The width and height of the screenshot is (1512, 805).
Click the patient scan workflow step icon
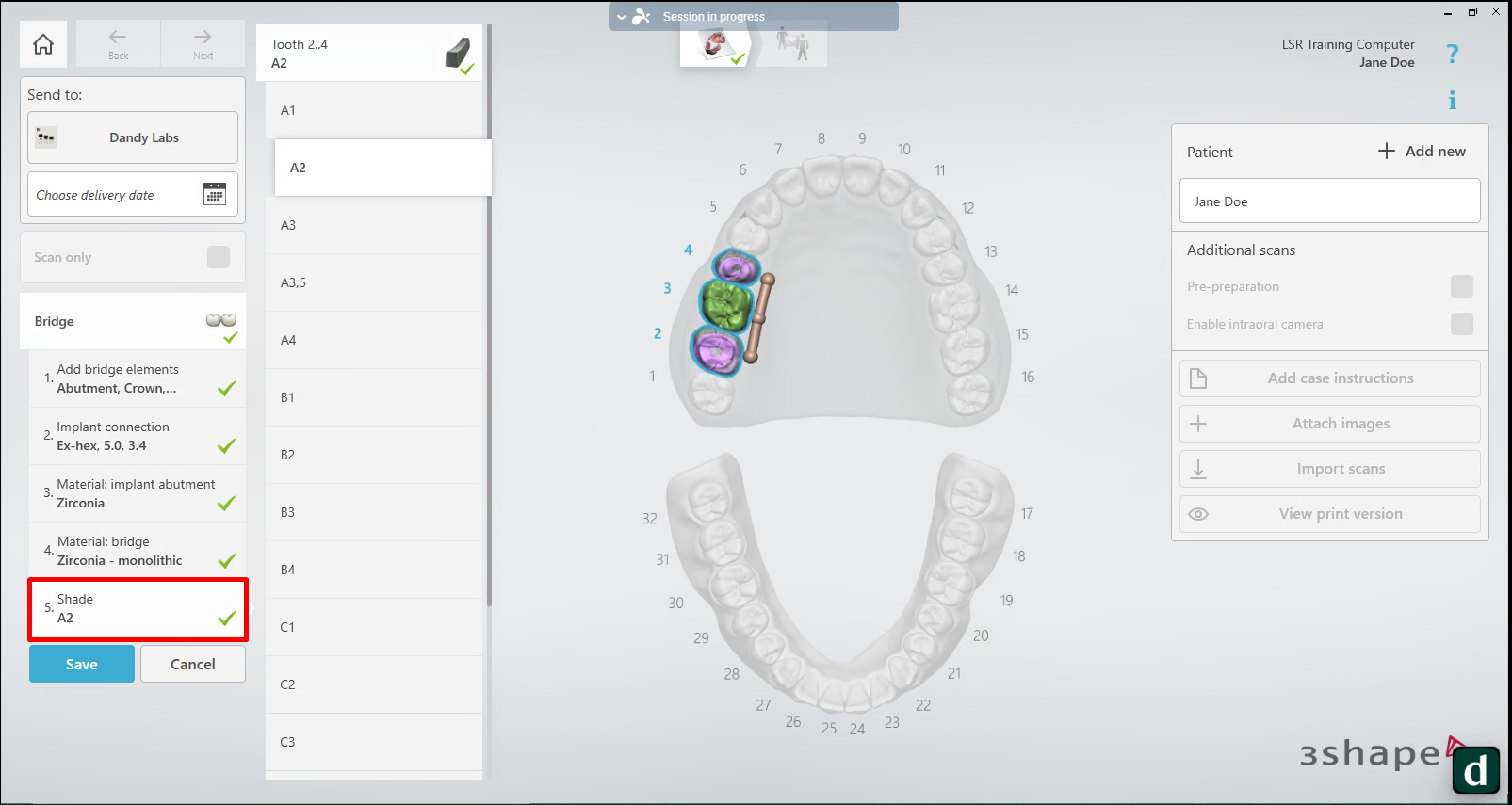click(792, 43)
